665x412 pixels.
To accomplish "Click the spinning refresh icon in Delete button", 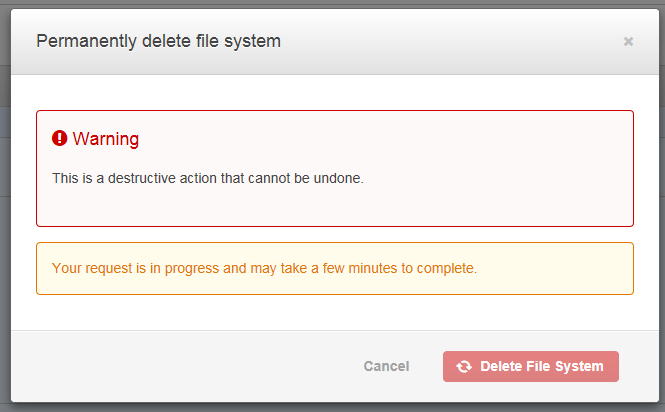I will pyautogui.click(x=464, y=367).
